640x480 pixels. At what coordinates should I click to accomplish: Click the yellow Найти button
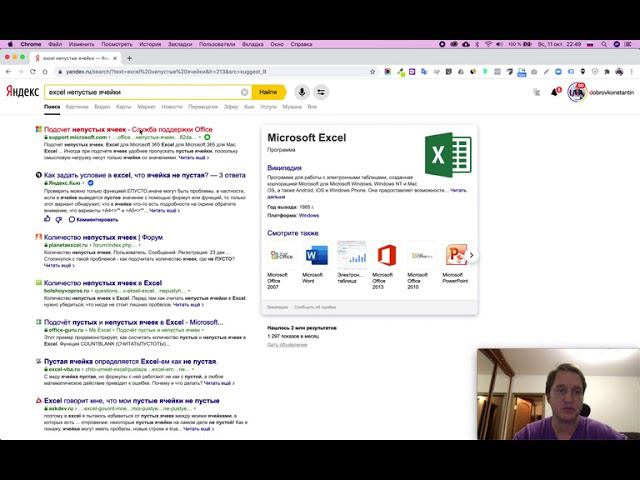tap(268, 92)
